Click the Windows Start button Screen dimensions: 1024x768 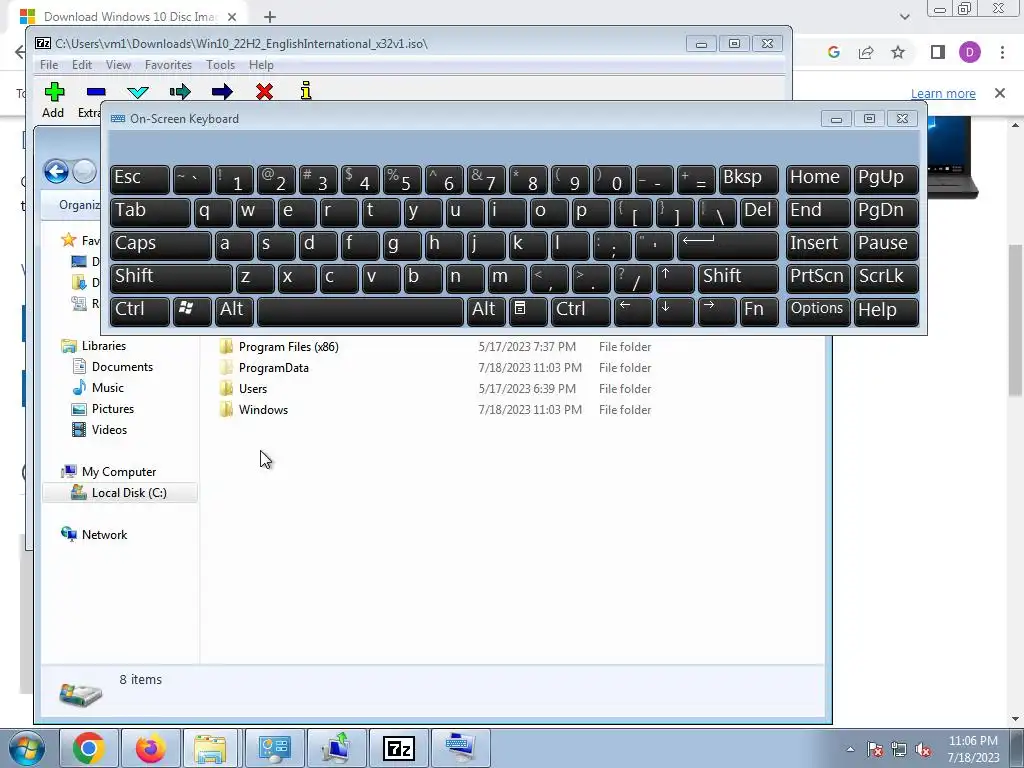pyautogui.click(x=27, y=748)
